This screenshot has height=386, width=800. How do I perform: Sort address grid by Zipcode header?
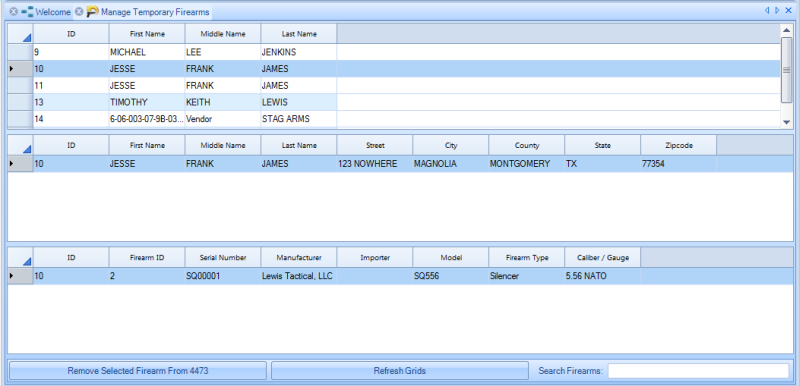679,145
